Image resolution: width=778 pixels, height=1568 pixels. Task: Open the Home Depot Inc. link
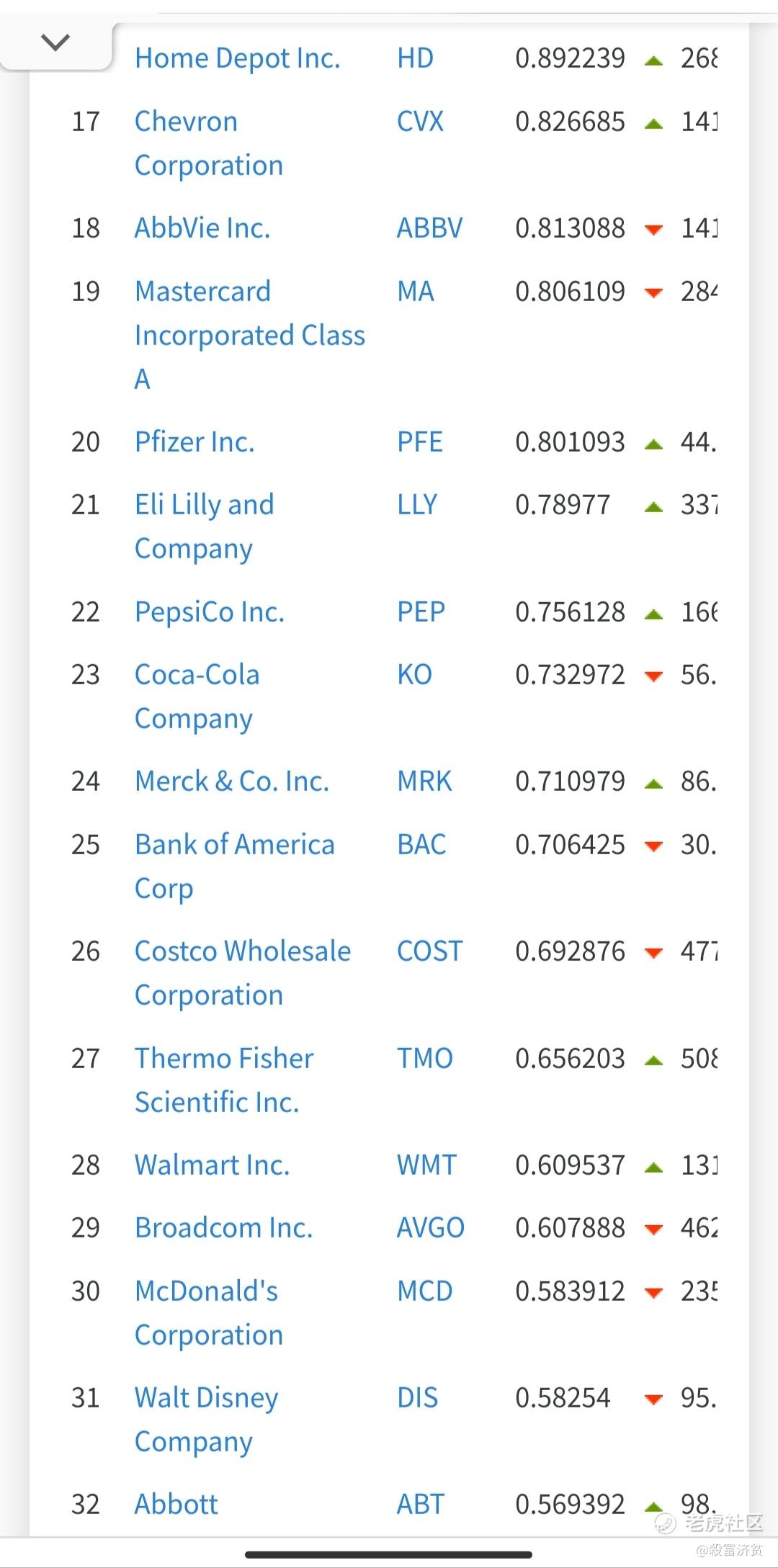tap(237, 58)
